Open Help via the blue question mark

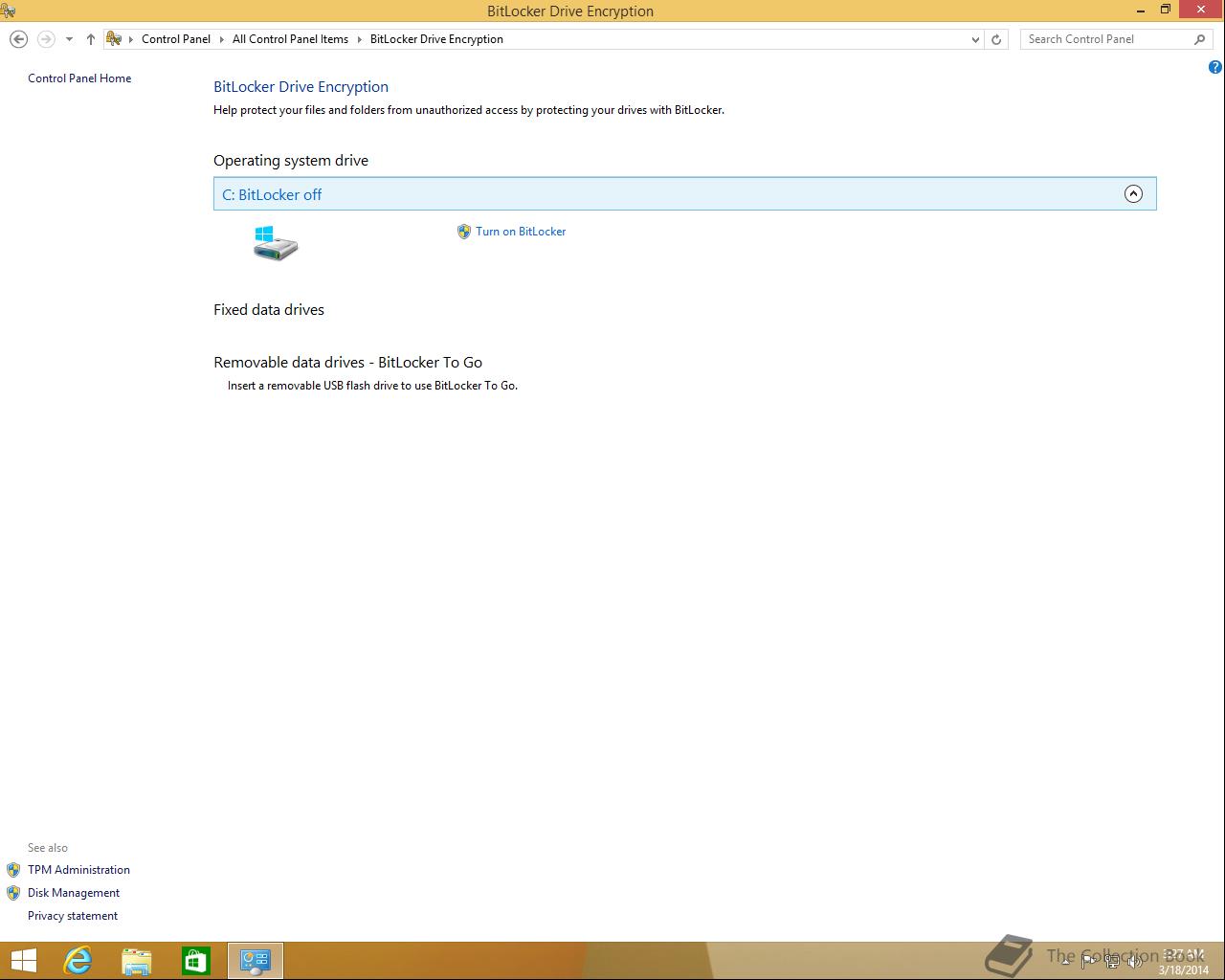click(x=1215, y=67)
